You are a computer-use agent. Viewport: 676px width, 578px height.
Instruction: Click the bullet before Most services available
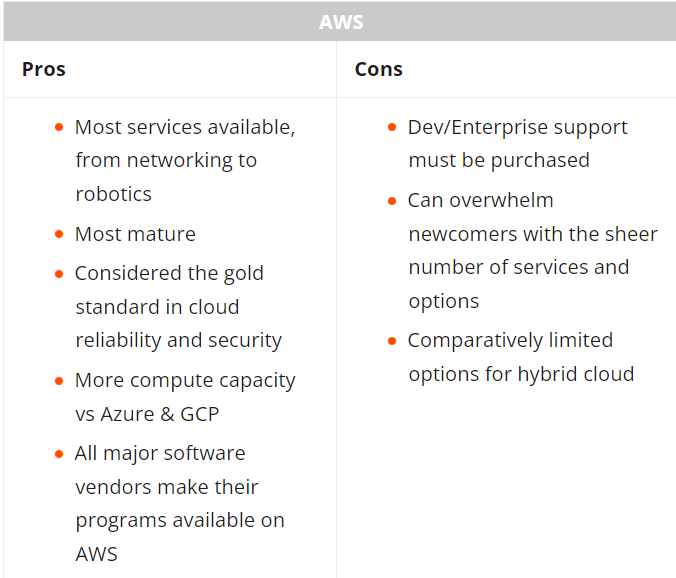59,128
